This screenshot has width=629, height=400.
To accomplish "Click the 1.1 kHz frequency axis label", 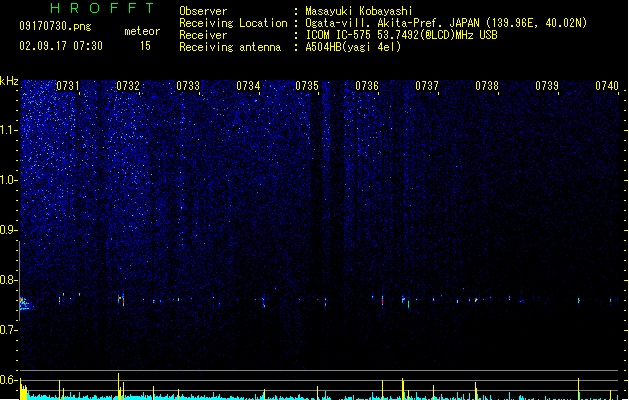I will pyautogui.click(x=8, y=130).
